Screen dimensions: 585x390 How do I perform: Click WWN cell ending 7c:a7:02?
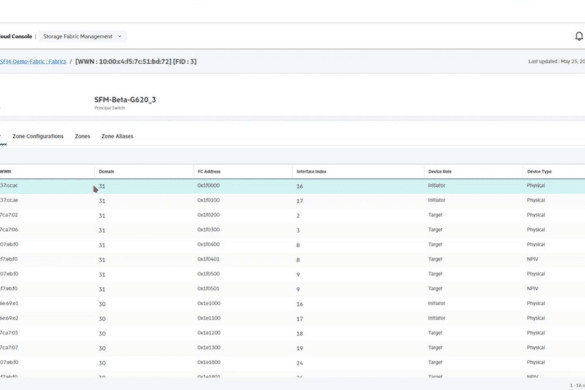tap(9, 215)
